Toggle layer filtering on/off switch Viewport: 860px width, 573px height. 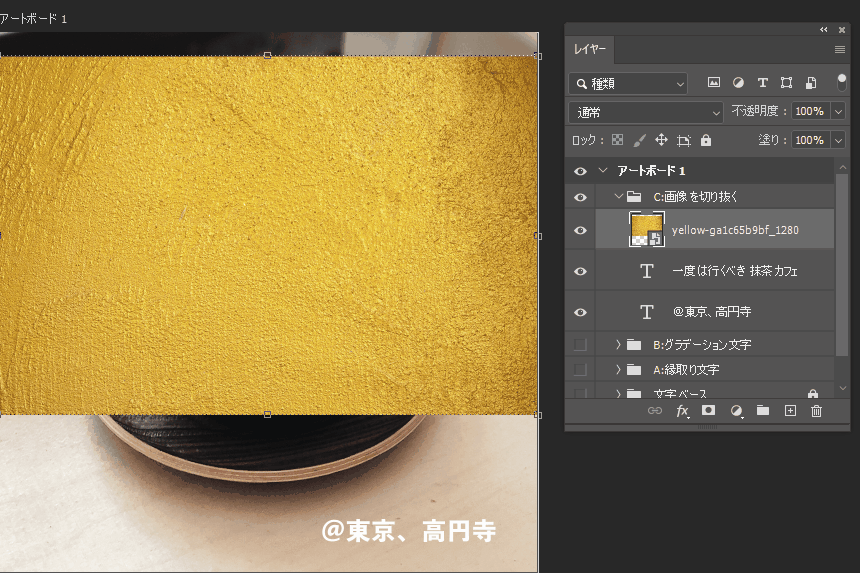coord(841,82)
